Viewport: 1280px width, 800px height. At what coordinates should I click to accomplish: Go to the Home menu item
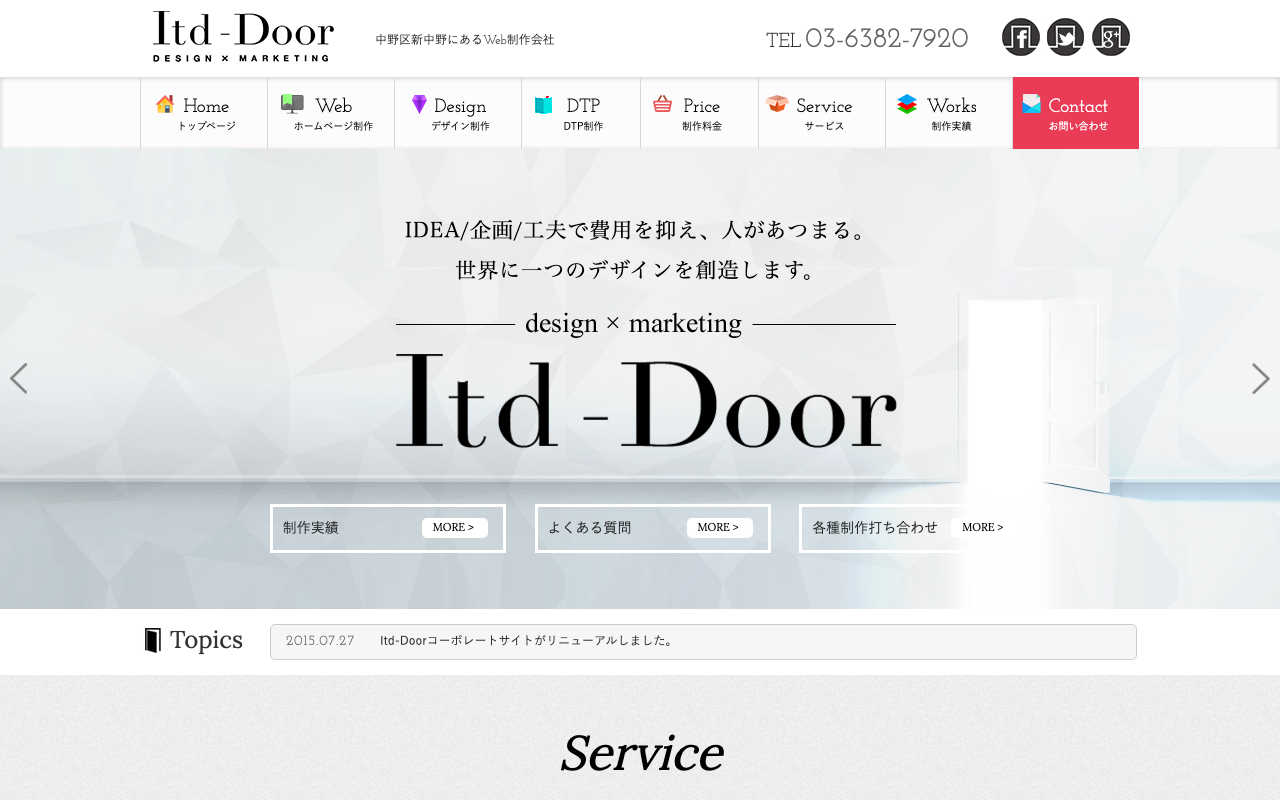[204, 113]
